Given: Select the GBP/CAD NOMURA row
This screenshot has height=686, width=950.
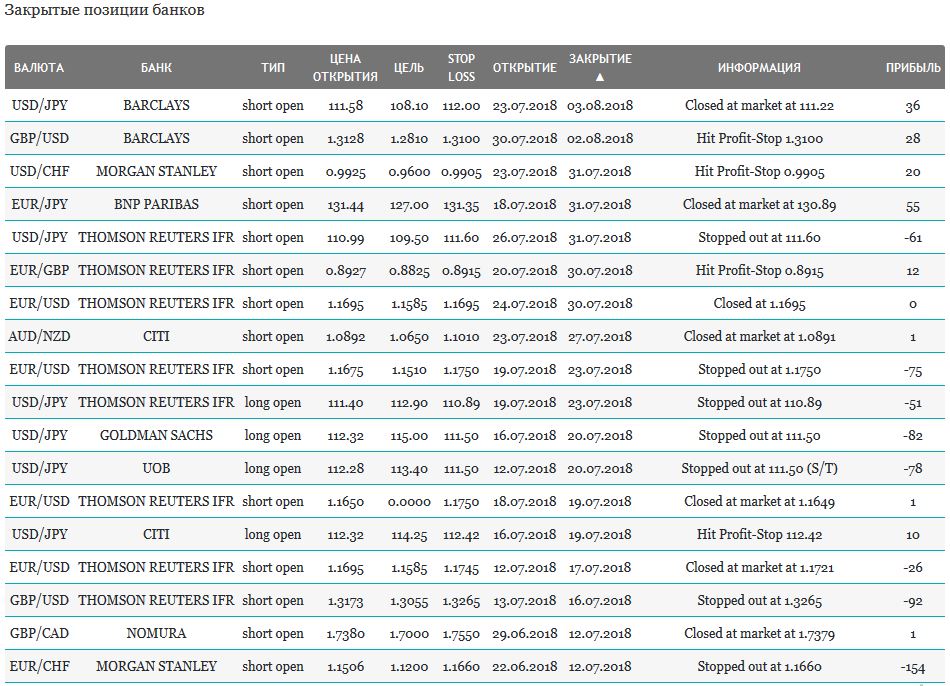Looking at the screenshot, I should pyautogui.click(x=475, y=634).
